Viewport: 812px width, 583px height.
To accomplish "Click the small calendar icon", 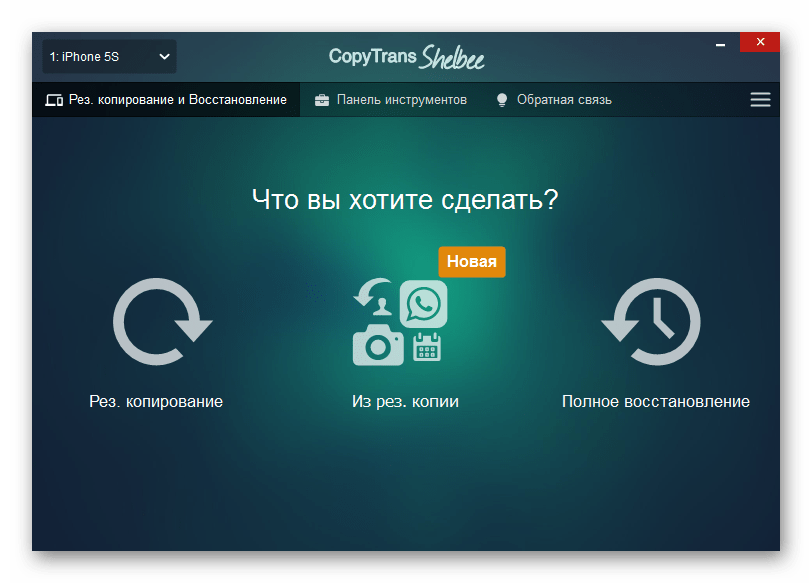I will (427, 347).
